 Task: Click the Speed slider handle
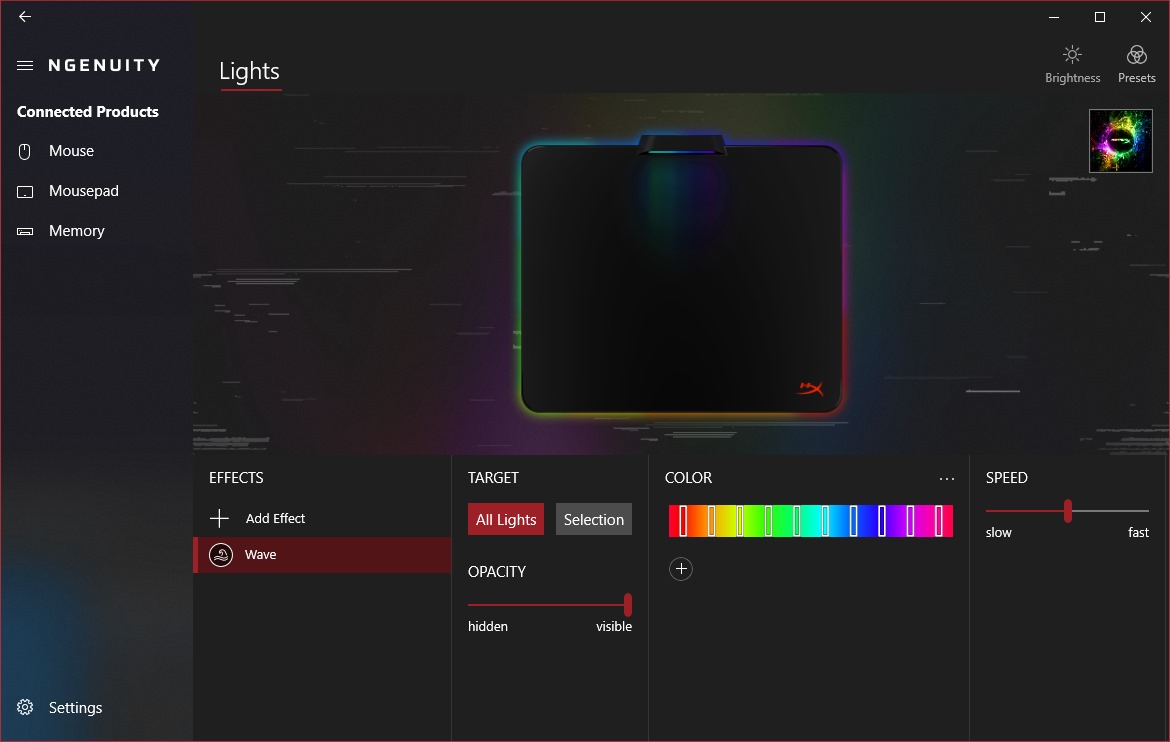click(1068, 511)
